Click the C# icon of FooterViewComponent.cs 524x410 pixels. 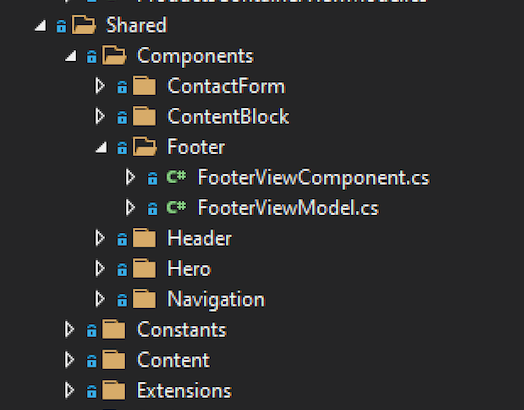(x=176, y=177)
